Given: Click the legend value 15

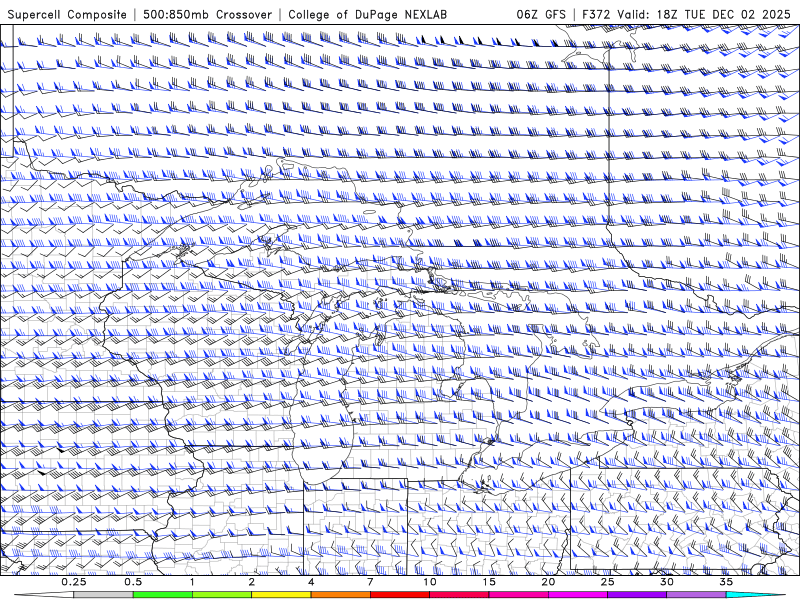Looking at the screenshot, I should tap(489, 582).
